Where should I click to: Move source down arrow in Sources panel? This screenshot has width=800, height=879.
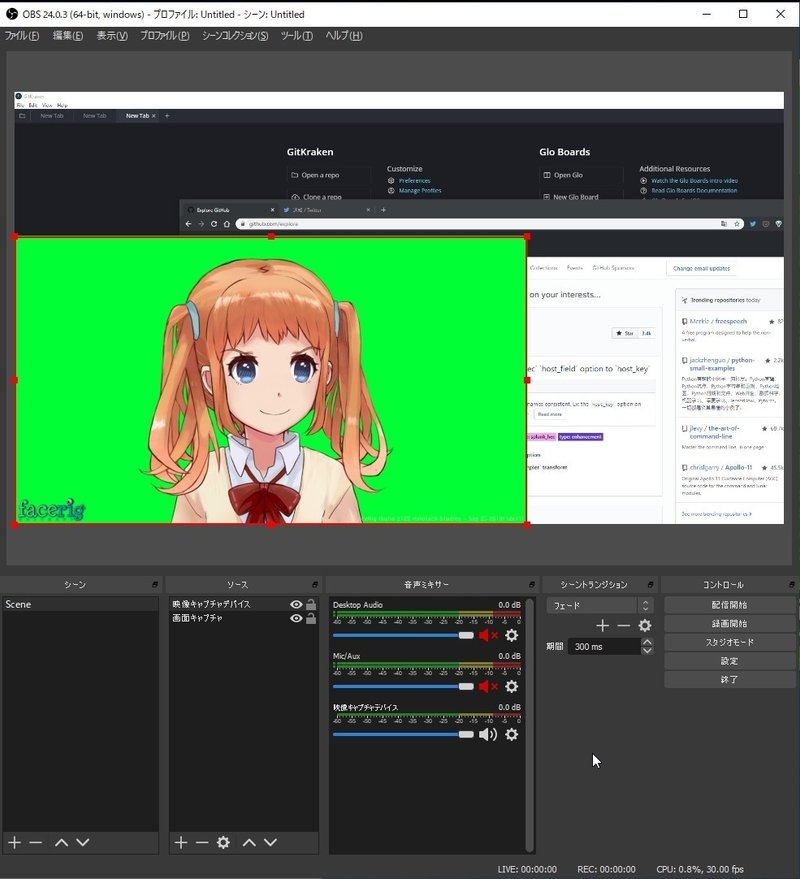tap(271, 842)
